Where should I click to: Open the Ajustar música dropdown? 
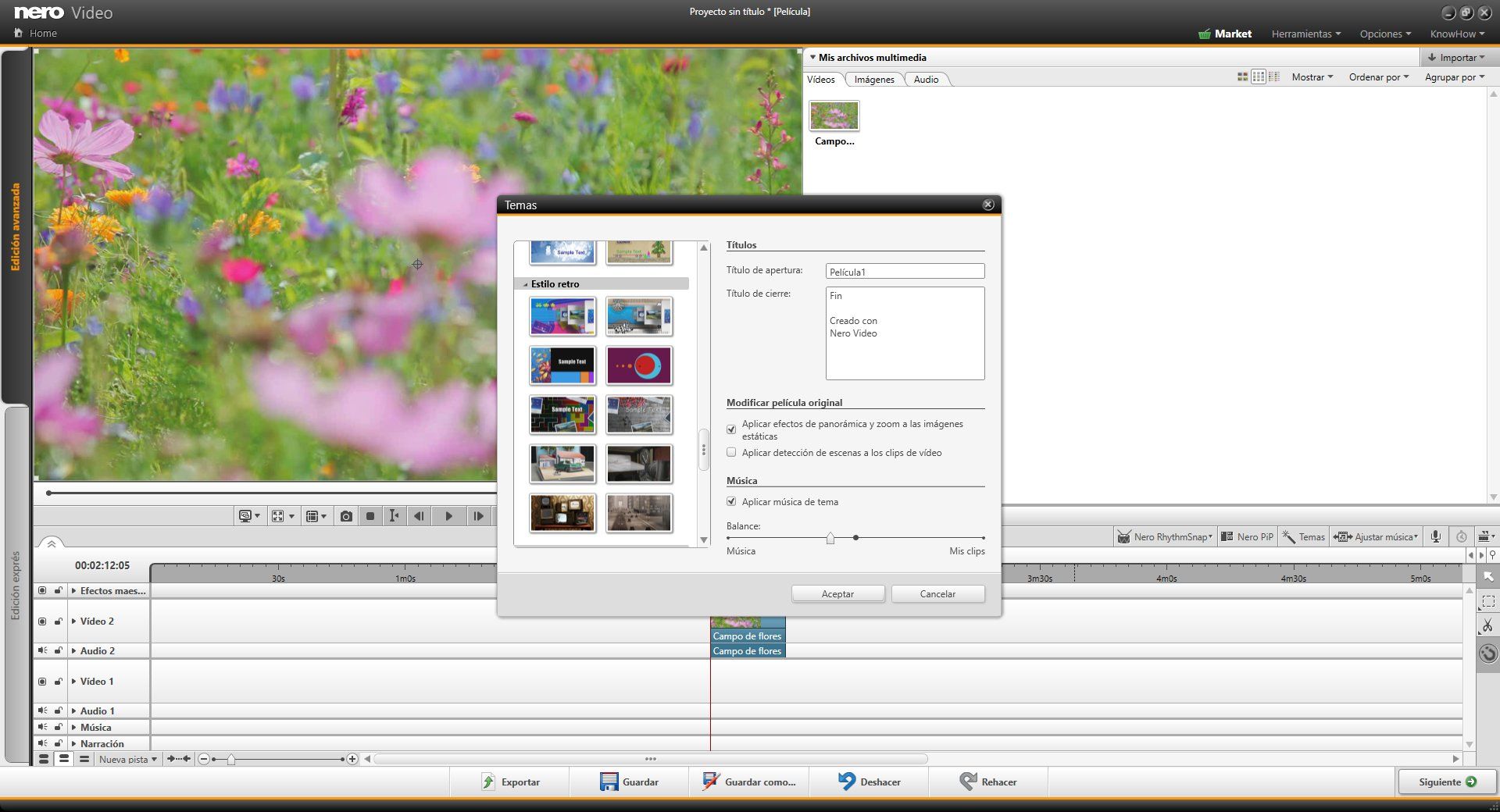point(1376,536)
